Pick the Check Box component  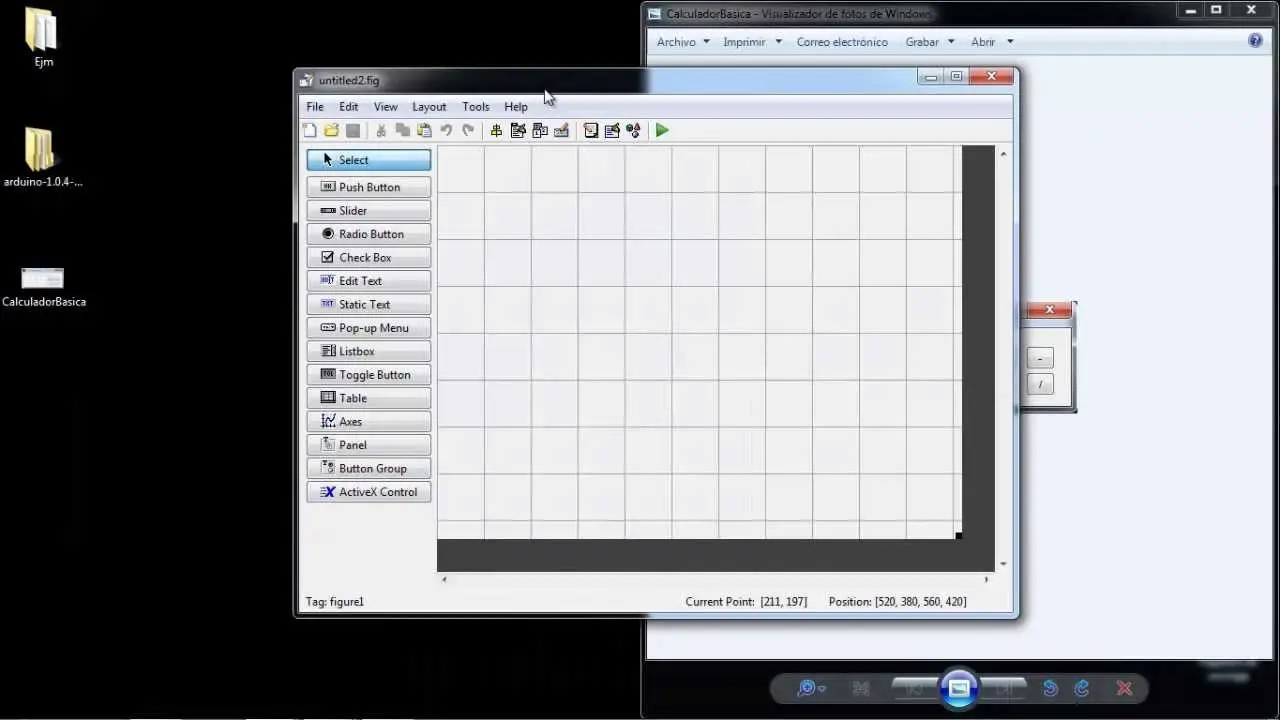coord(369,257)
